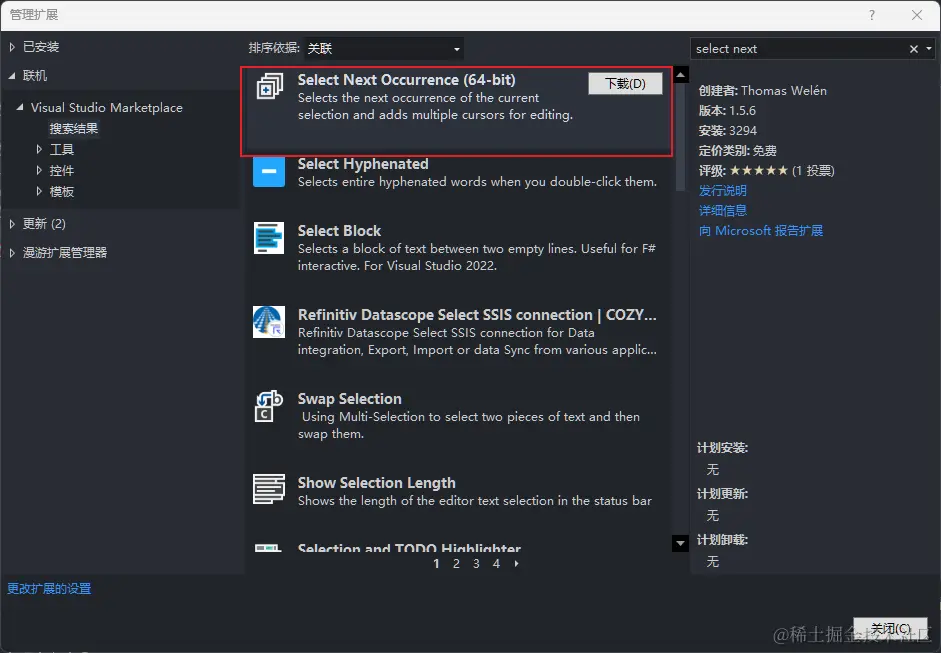Click the 安装: 3294 text
Image resolution: width=941 pixels, height=653 pixels.
pos(727,130)
